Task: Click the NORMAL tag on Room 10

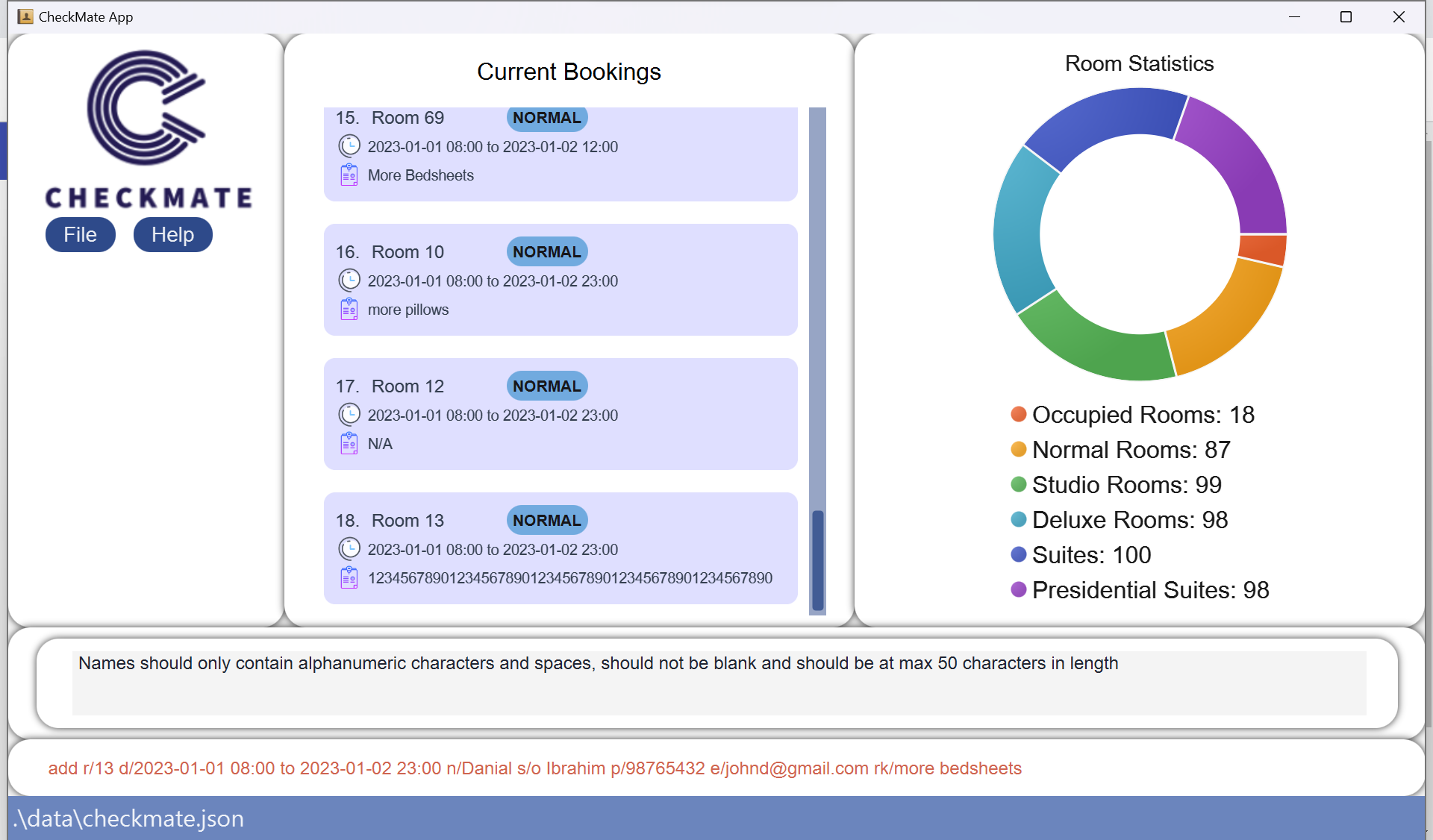Action: coord(547,252)
